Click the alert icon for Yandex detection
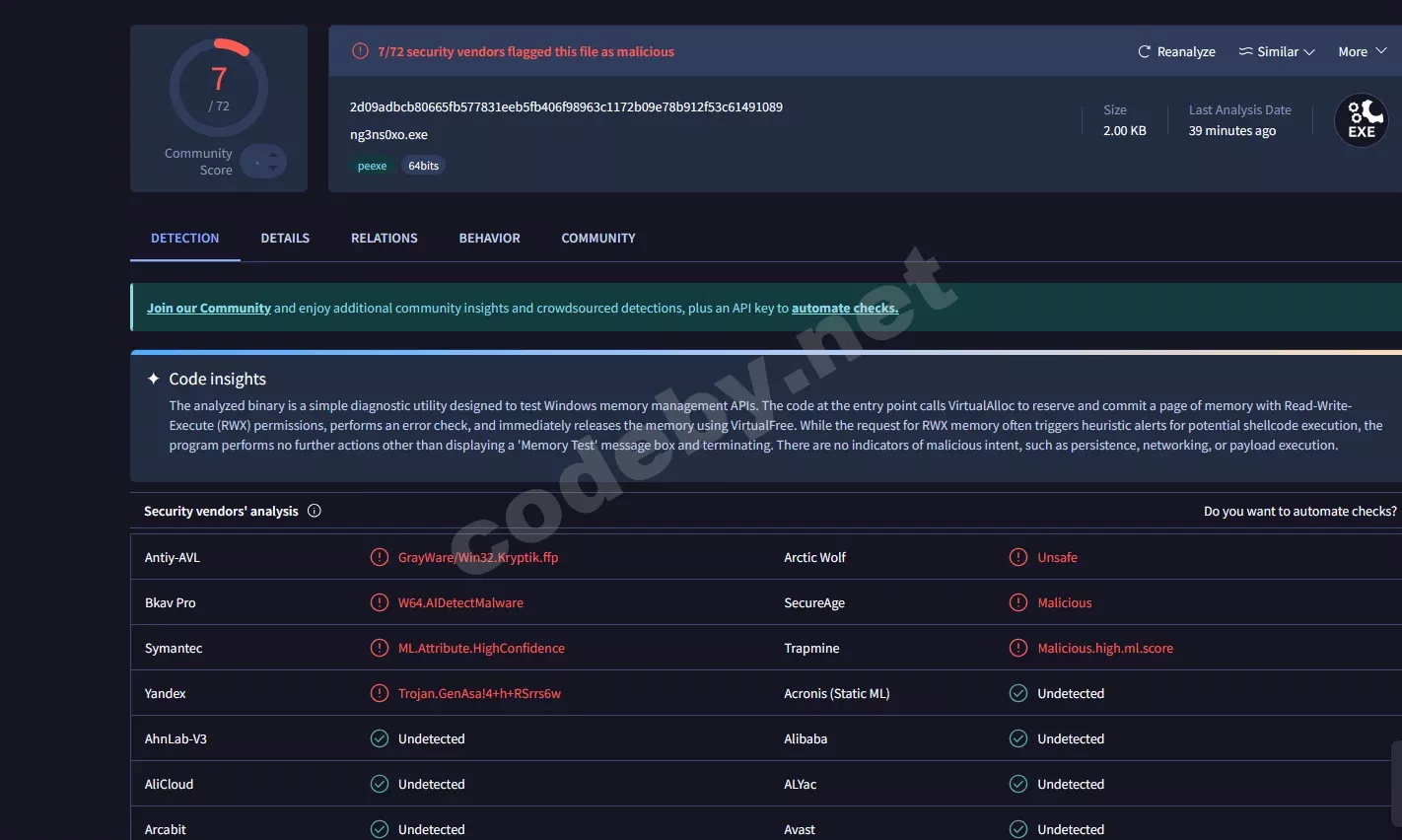The width and height of the screenshot is (1402, 840). (380, 693)
